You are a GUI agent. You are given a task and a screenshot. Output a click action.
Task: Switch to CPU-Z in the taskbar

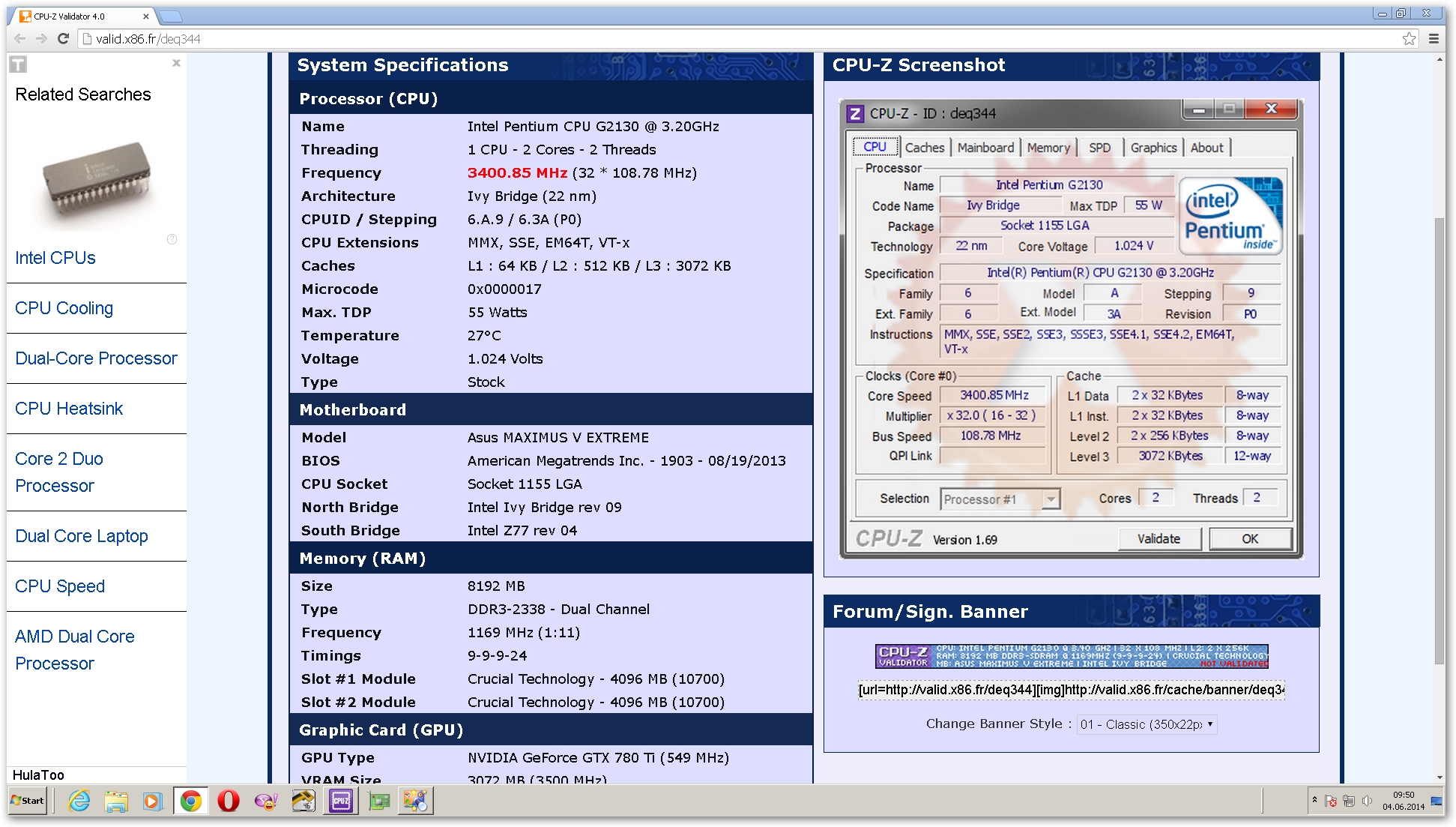(x=341, y=802)
